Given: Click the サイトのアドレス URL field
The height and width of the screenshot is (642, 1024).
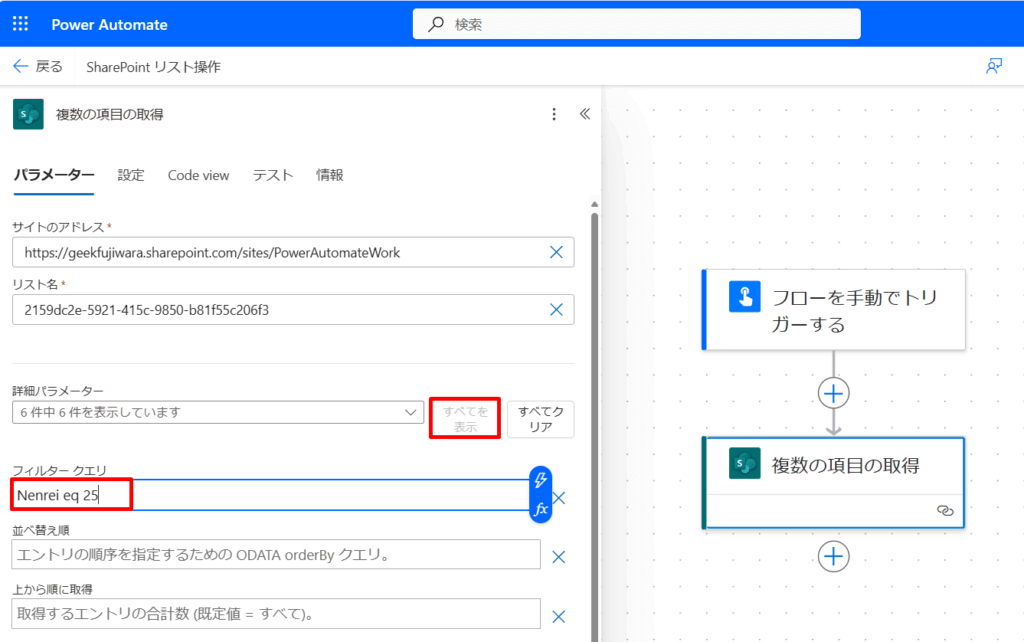Looking at the screenshot, I should click(293, 252).
